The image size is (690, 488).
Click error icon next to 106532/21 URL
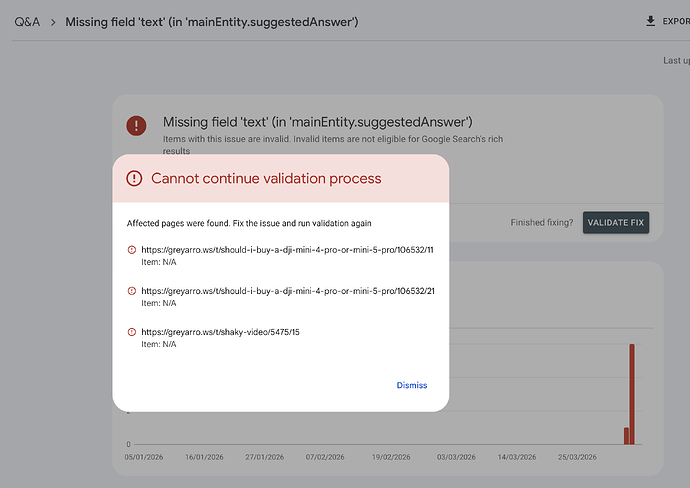point(132,291)
